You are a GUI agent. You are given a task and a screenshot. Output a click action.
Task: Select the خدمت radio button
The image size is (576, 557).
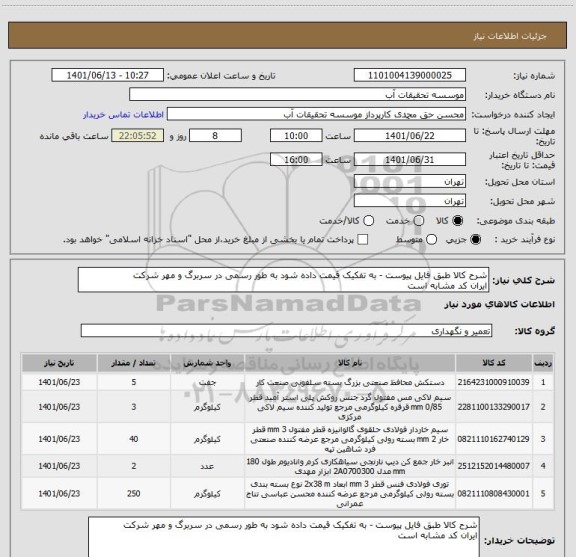click(419, 221)
